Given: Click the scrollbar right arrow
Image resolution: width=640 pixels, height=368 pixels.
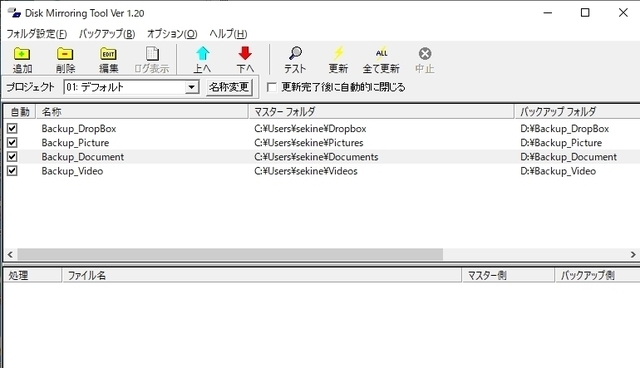Looking at the screenshot, I should tap(633, 255).
